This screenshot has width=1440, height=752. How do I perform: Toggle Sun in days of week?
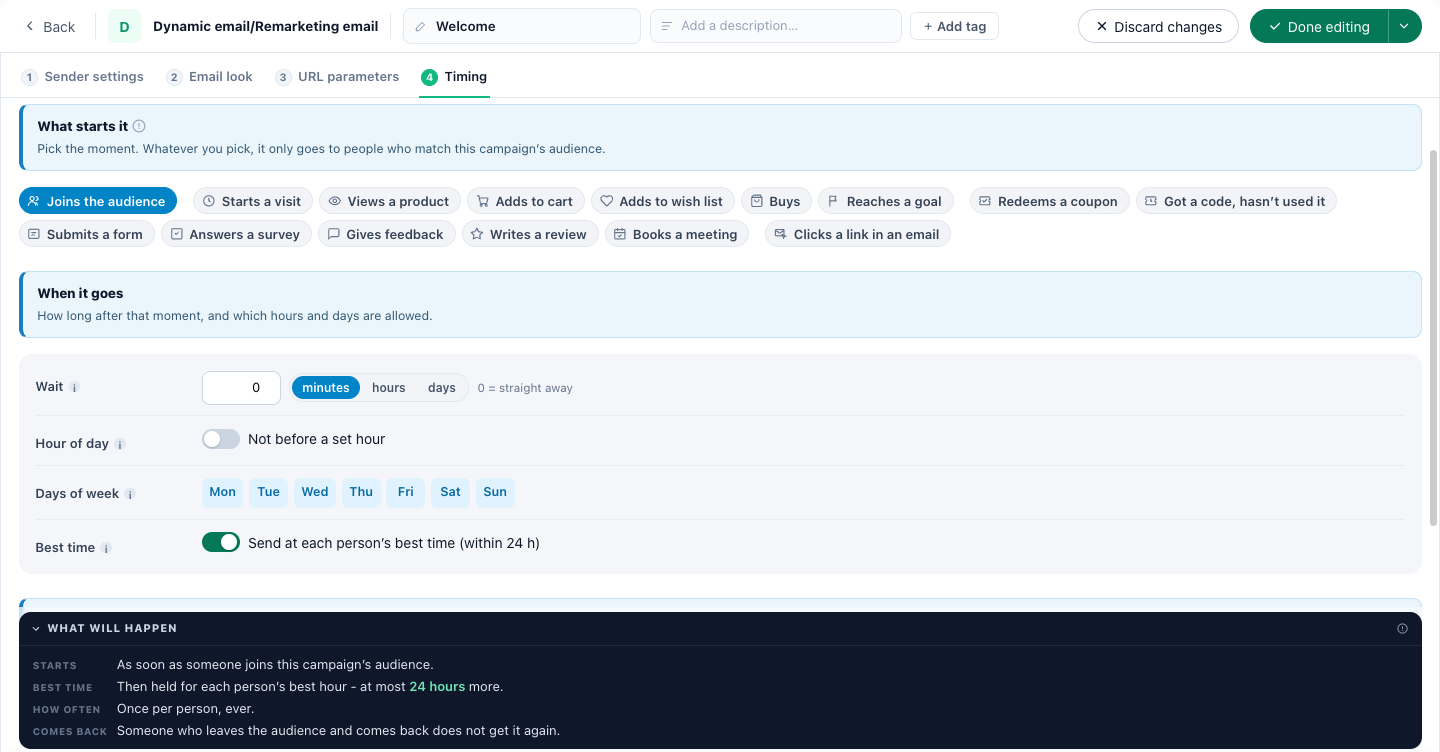point(495,492)
